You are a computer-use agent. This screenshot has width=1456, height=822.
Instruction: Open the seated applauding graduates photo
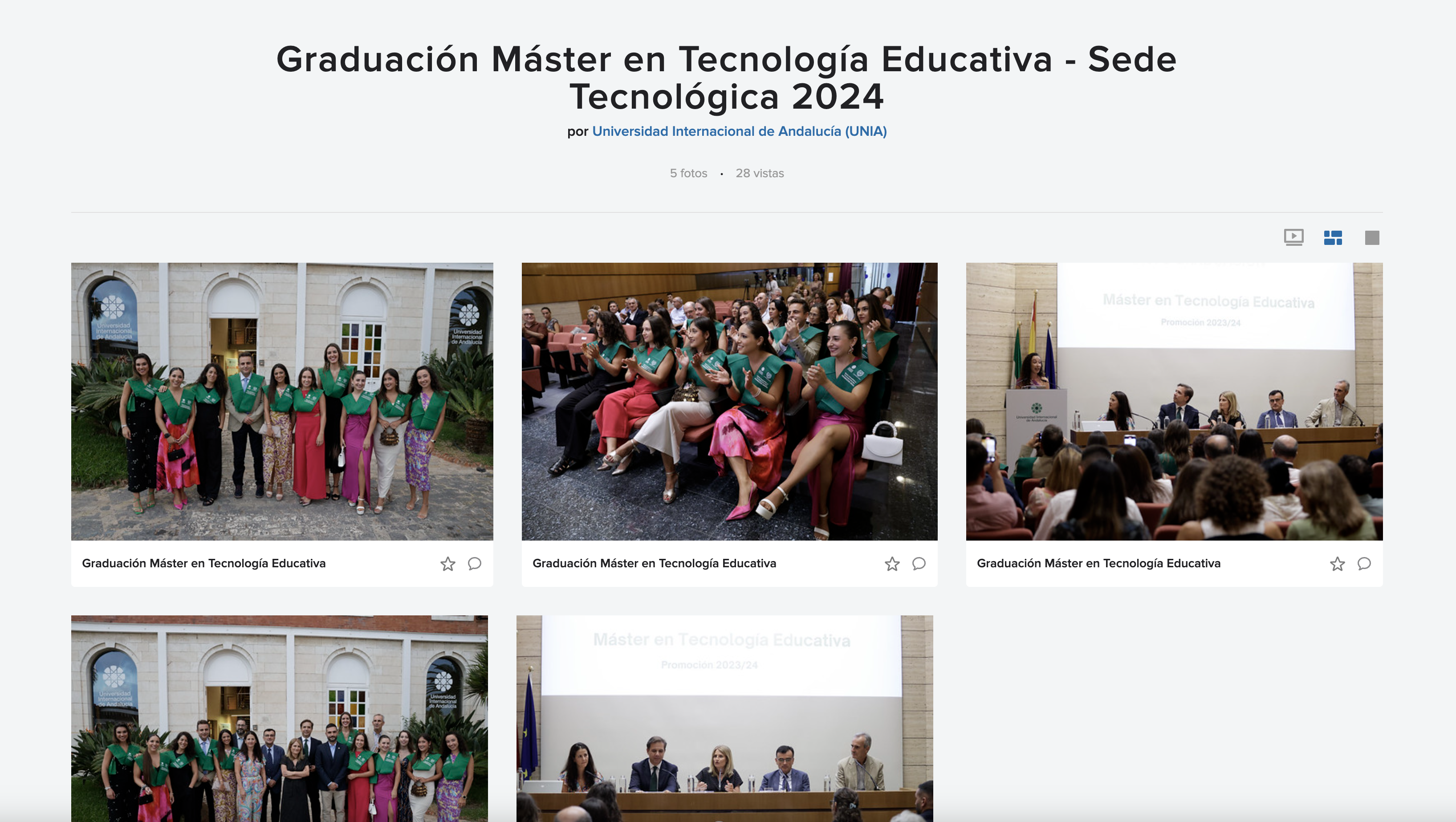click(729, 401)
